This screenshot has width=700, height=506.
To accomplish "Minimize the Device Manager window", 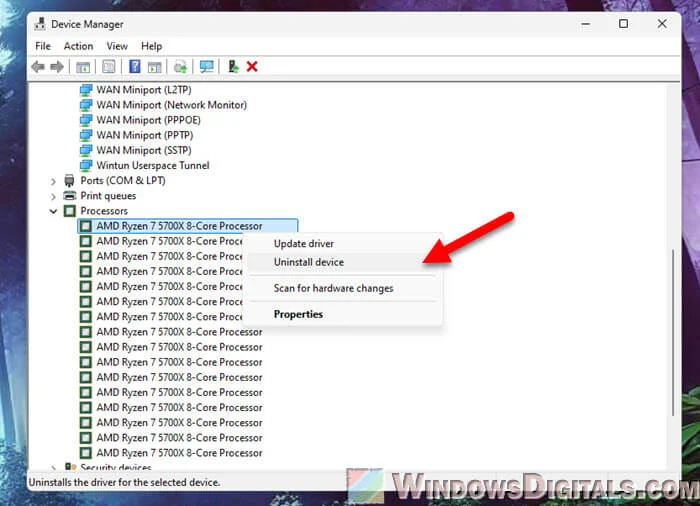I will pos(586,24).
